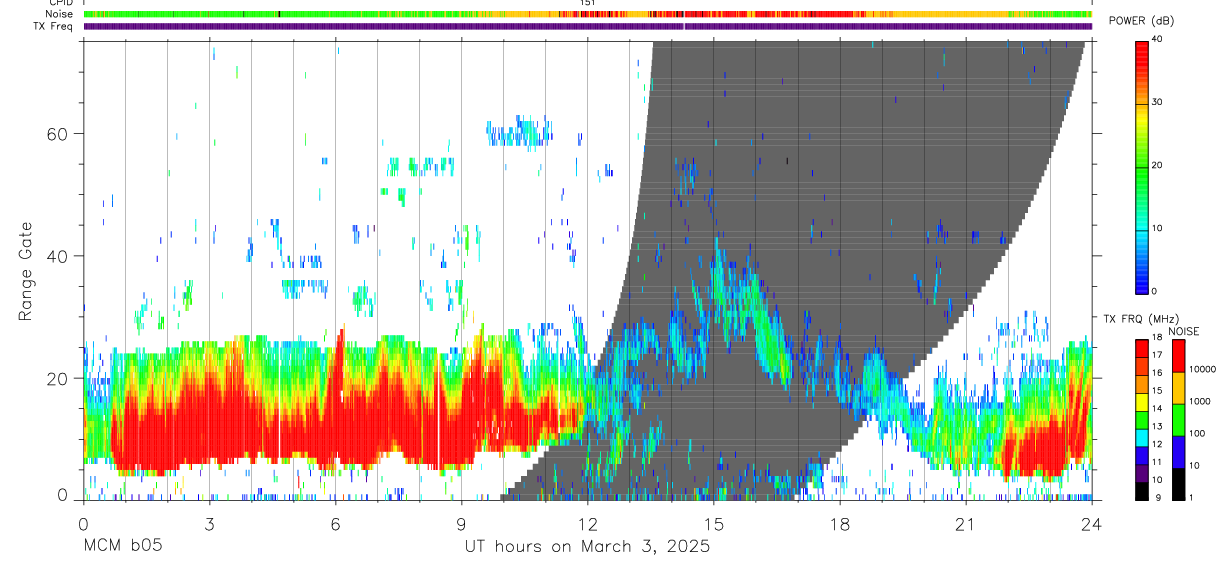
Task: Click the CPID value '151'
Action: click(x=587, y=3)
